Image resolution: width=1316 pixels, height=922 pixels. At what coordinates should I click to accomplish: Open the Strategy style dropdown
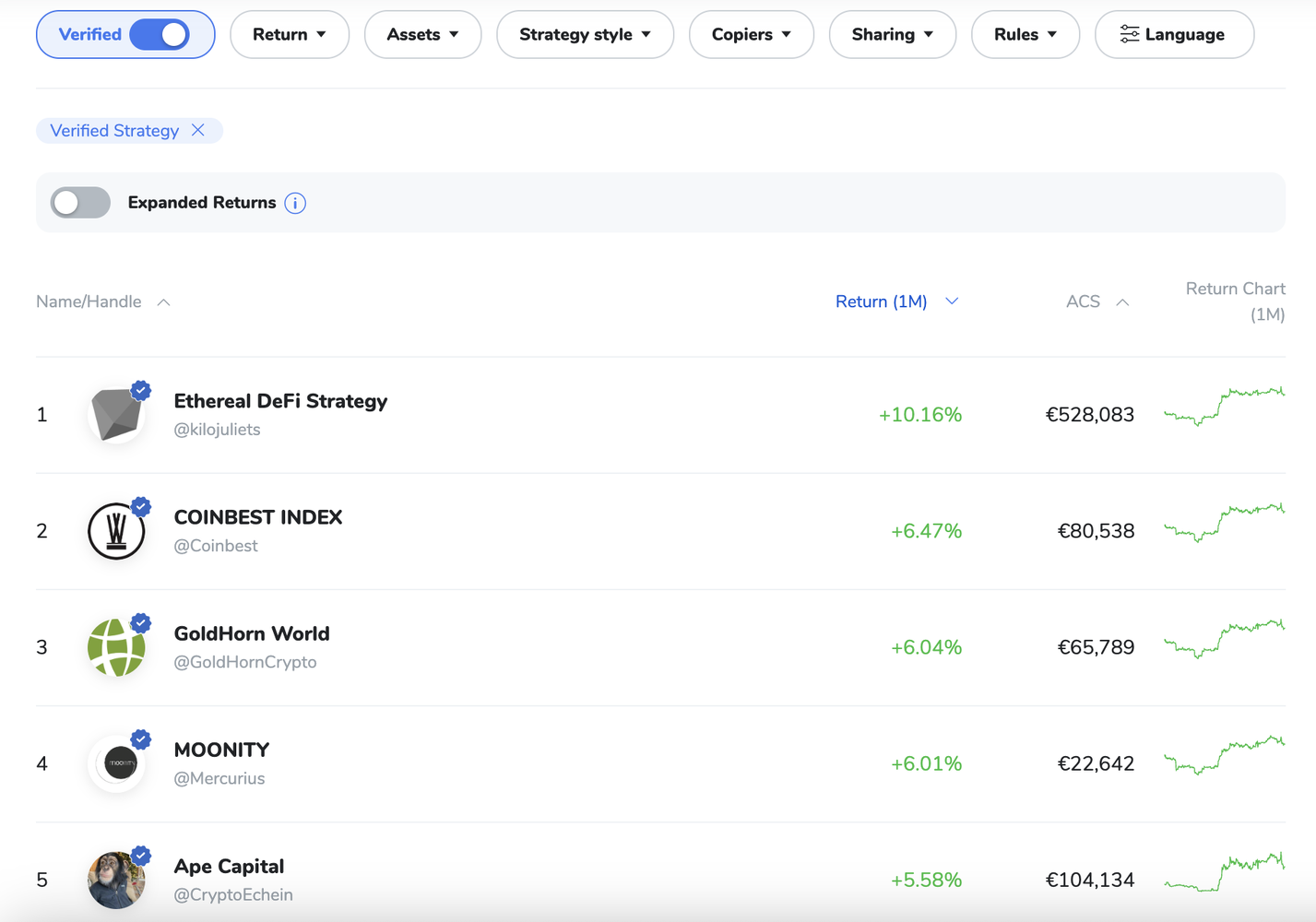[585, 35]
